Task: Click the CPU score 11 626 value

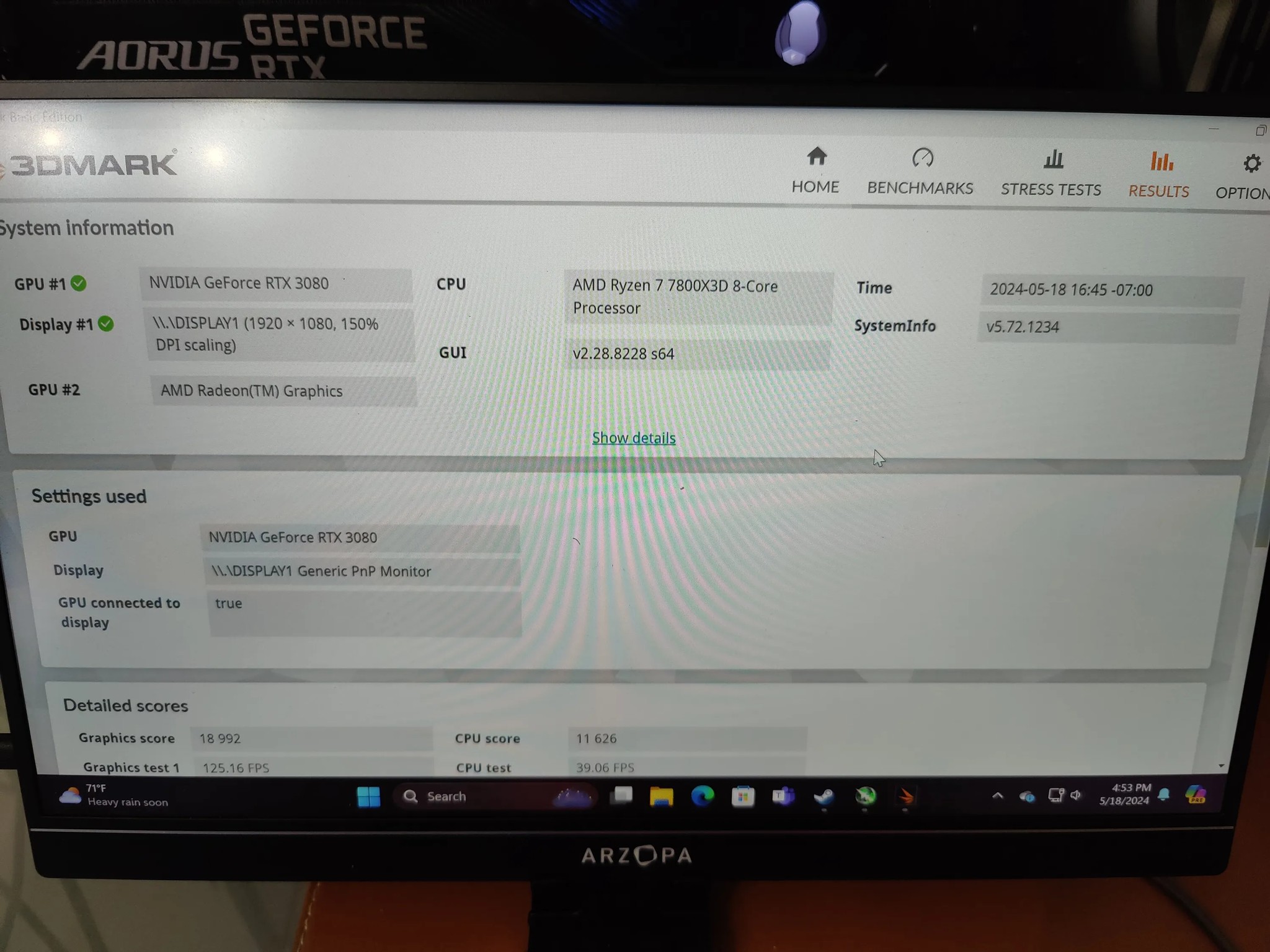Action: coord(687,738)
